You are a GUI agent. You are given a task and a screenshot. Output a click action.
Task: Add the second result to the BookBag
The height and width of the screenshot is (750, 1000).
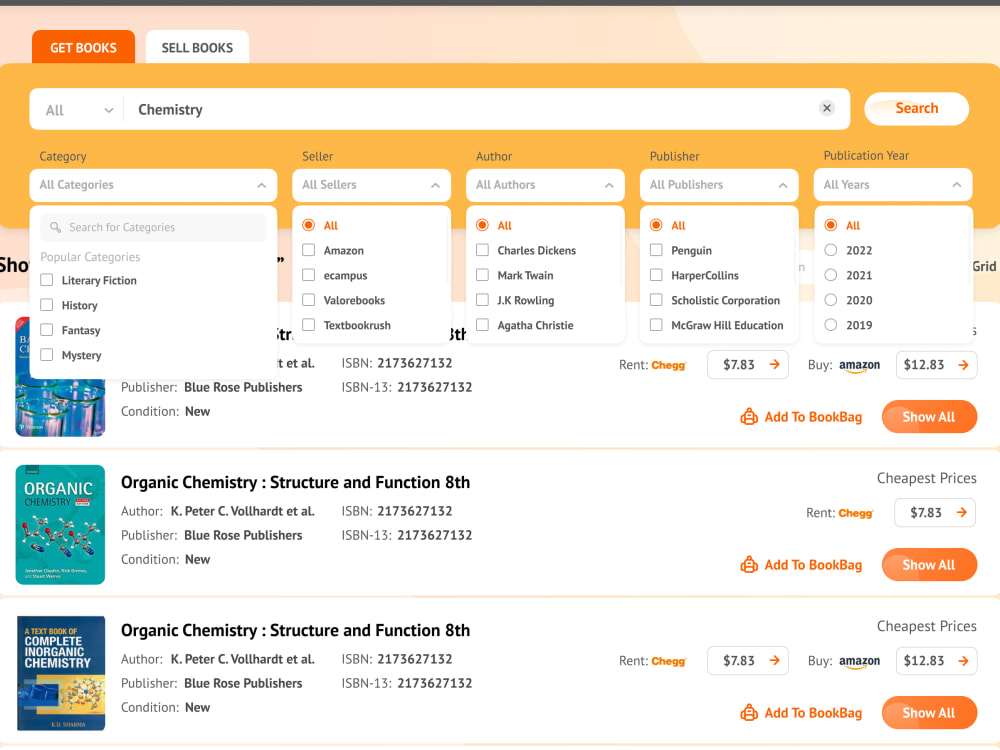pos(801,565)
